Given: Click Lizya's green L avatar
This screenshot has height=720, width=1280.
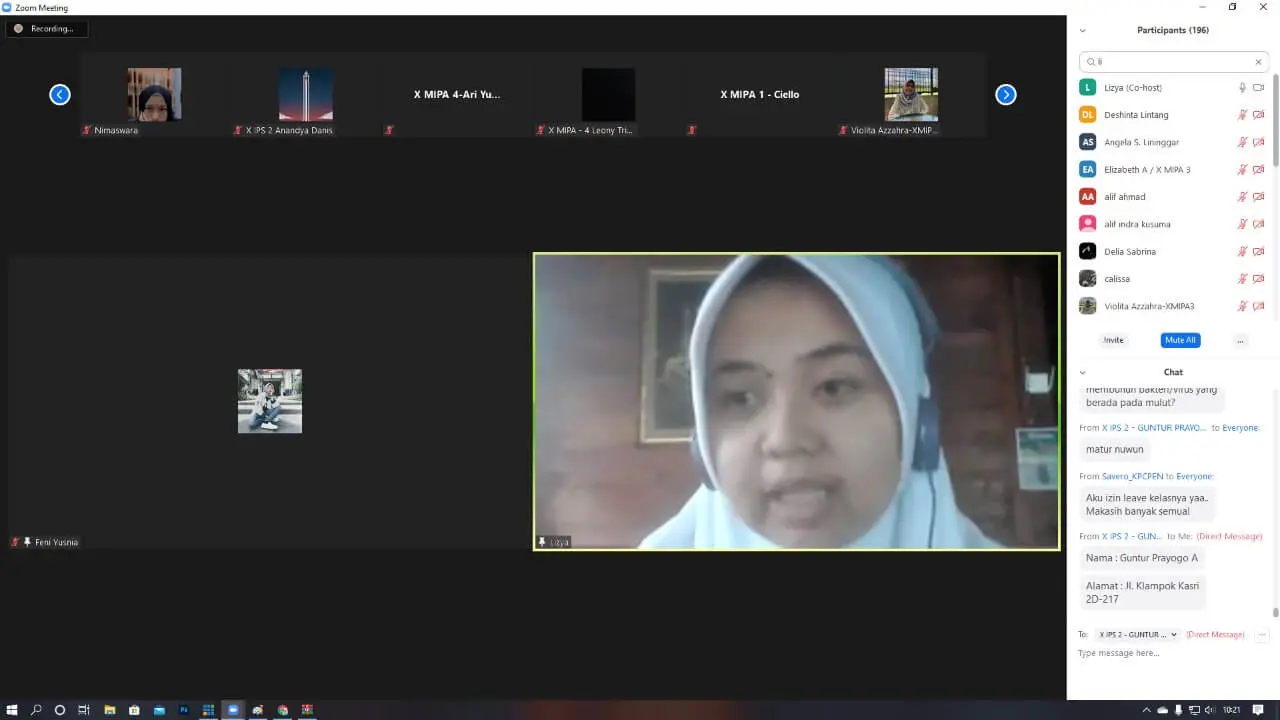Looking at the screenshot, I should [1088, 88].
